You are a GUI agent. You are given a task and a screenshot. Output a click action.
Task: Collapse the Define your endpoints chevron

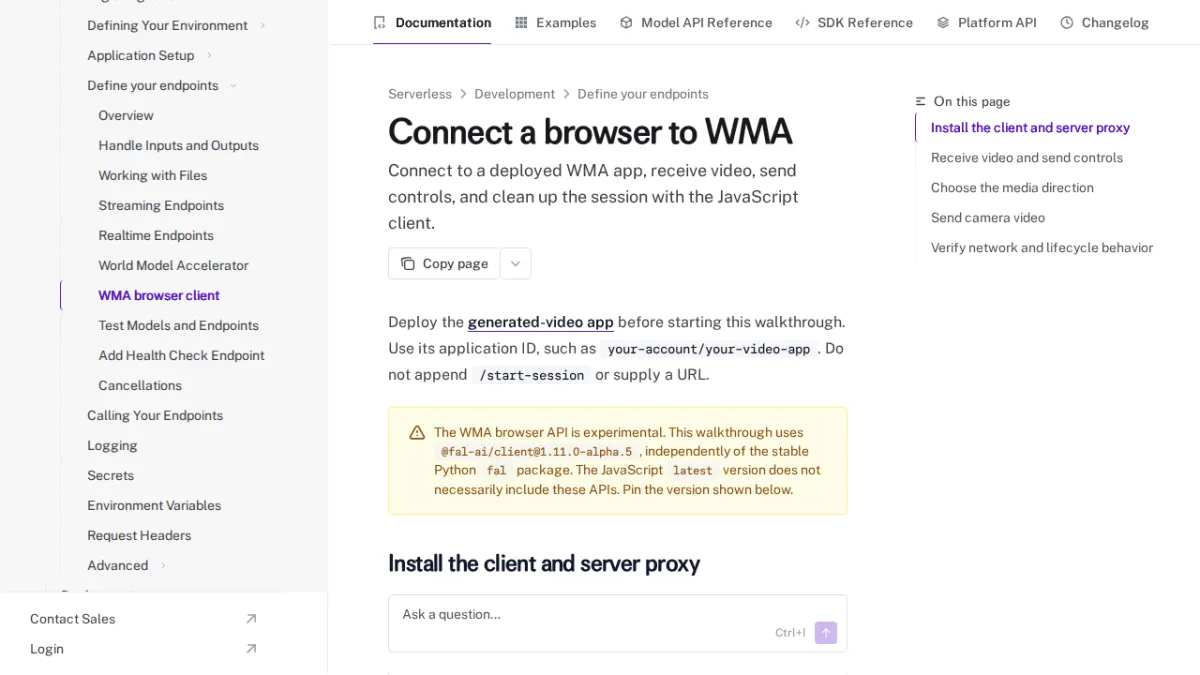(233, 85)
